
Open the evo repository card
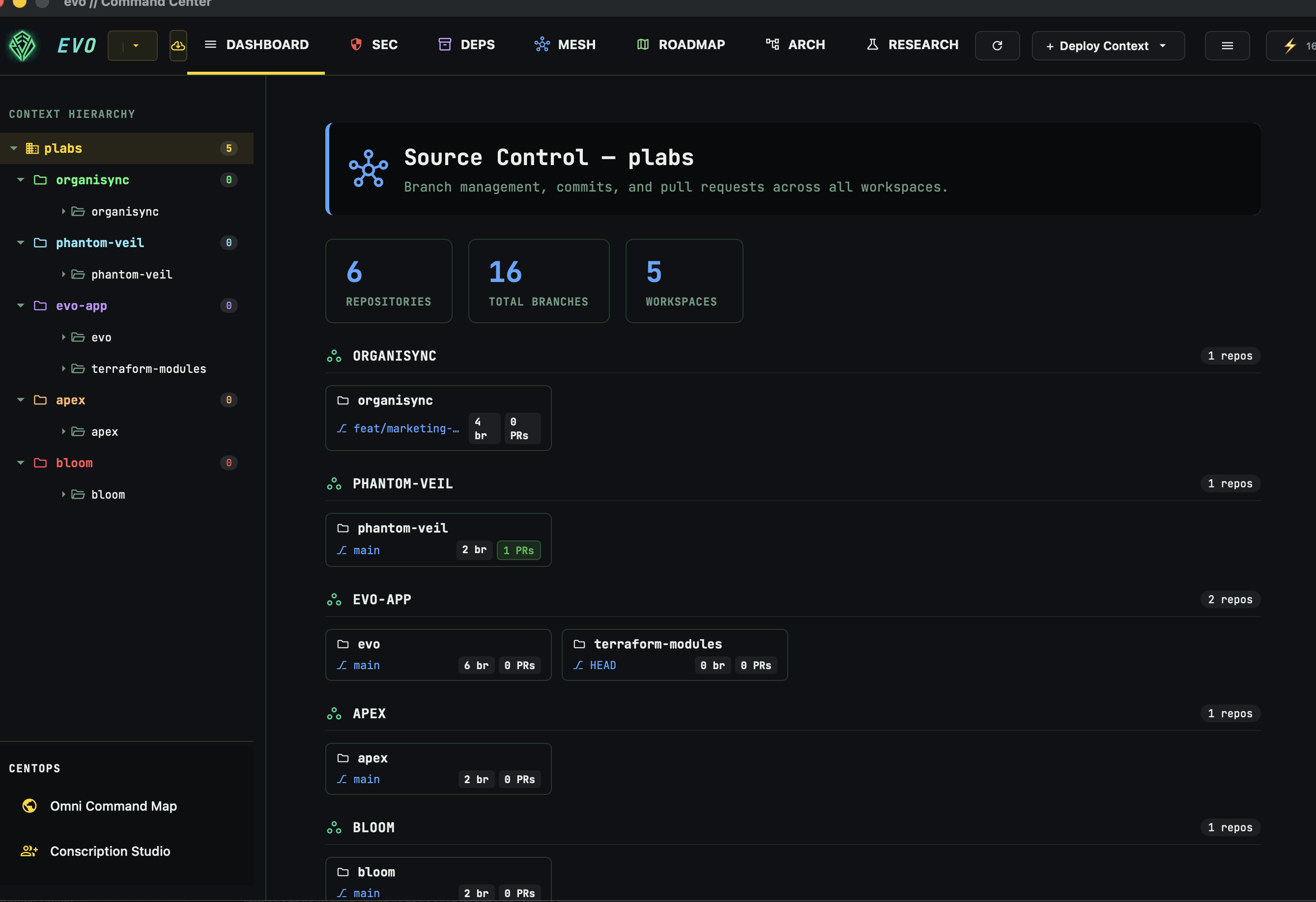[438, 654]
